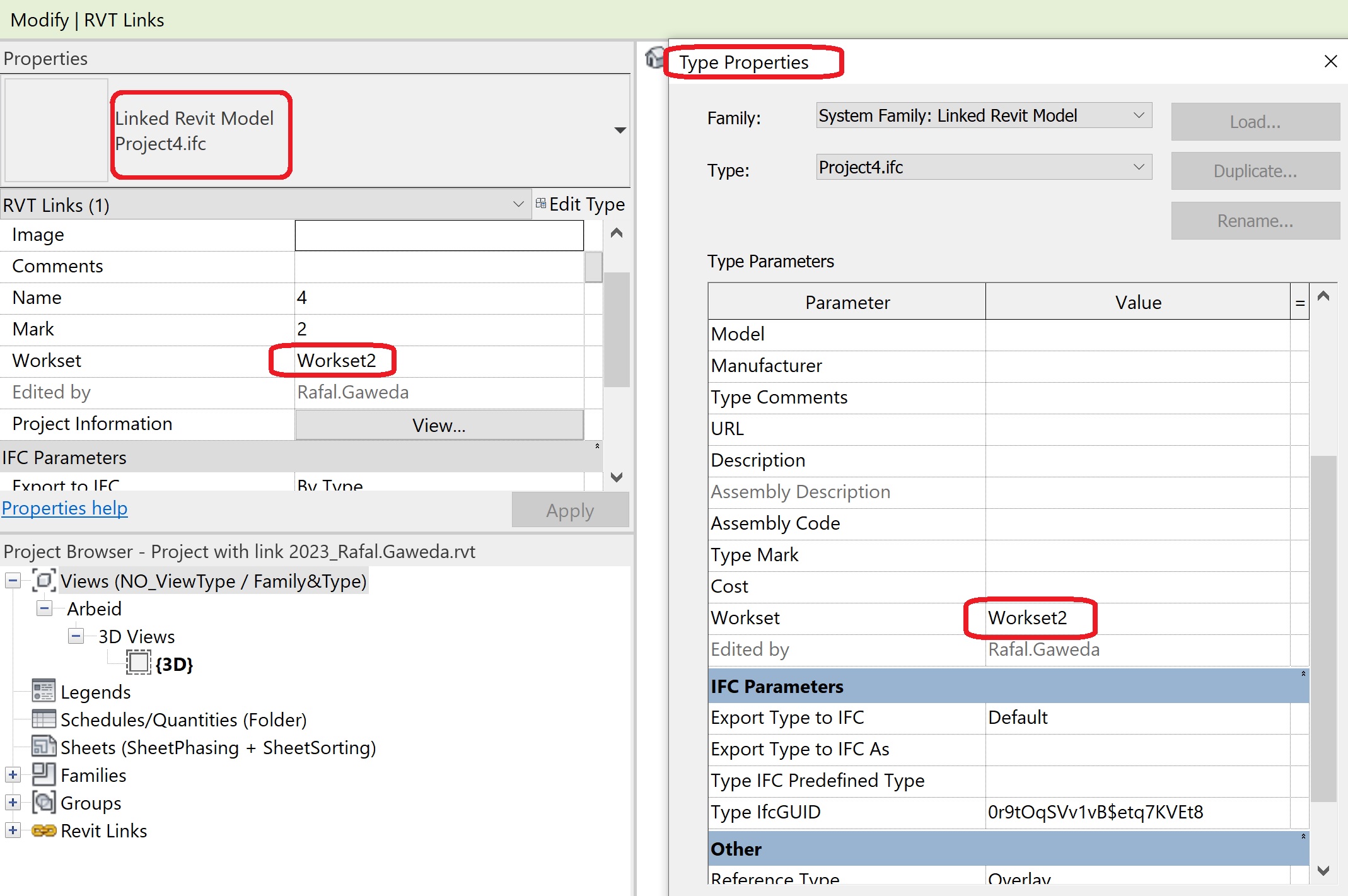The image size is (1348, 896).
Task: Click the Duplicate button
Action: tap(1255, 171)
